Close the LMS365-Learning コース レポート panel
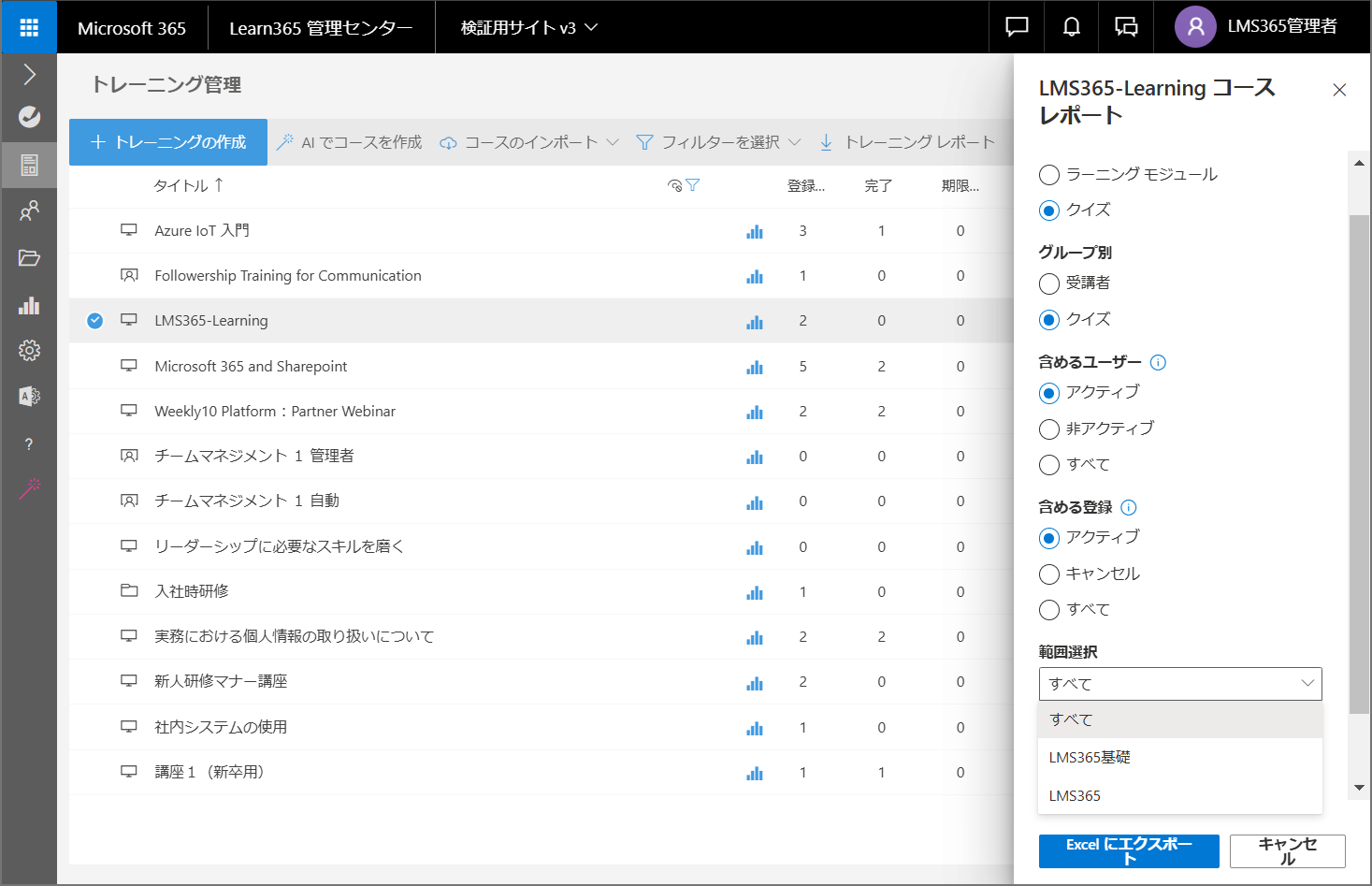 point(1339,90)
